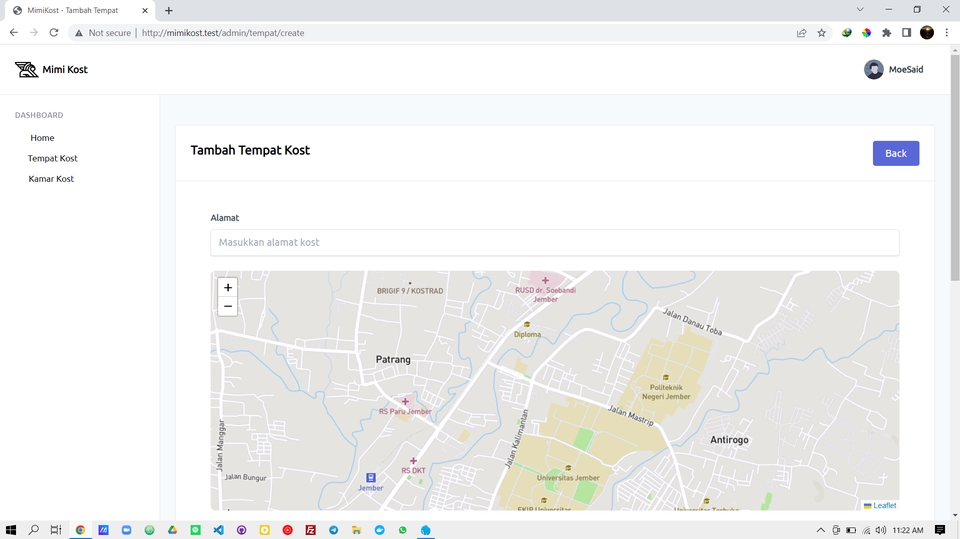The height and width of the screenshot is (539, 960).
Task: Open the Leaflet attribution link
Action: point(884,505)
